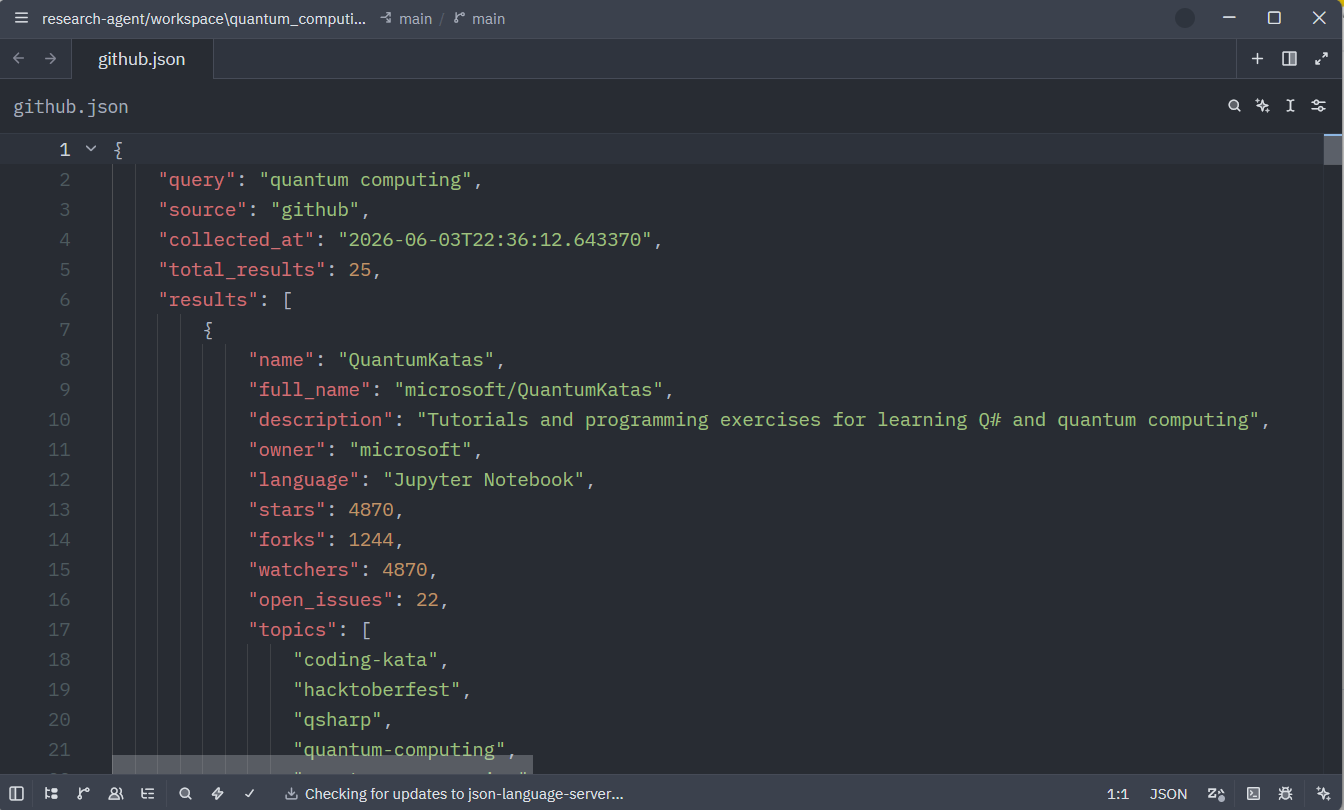Click the github.json breadcrumb
This screenshot has width=1344, height=810.
pyautogui.click(x=71, y=107)
